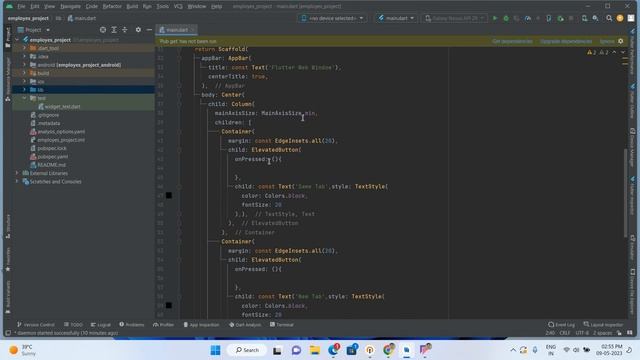This screenshot has height=360, width=640.
Task: Open Project panel gear settings
Action: click(138, 30)
